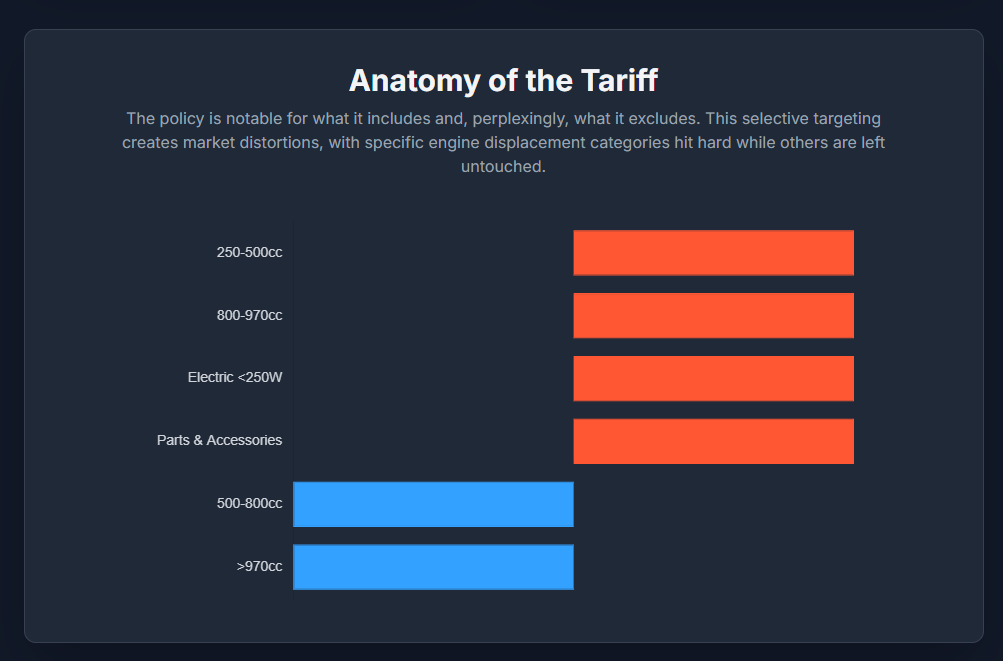Click the orange 250-500cc bar
The width and height of the screenshot is (1003, 661).
click(x=713, y=252)
